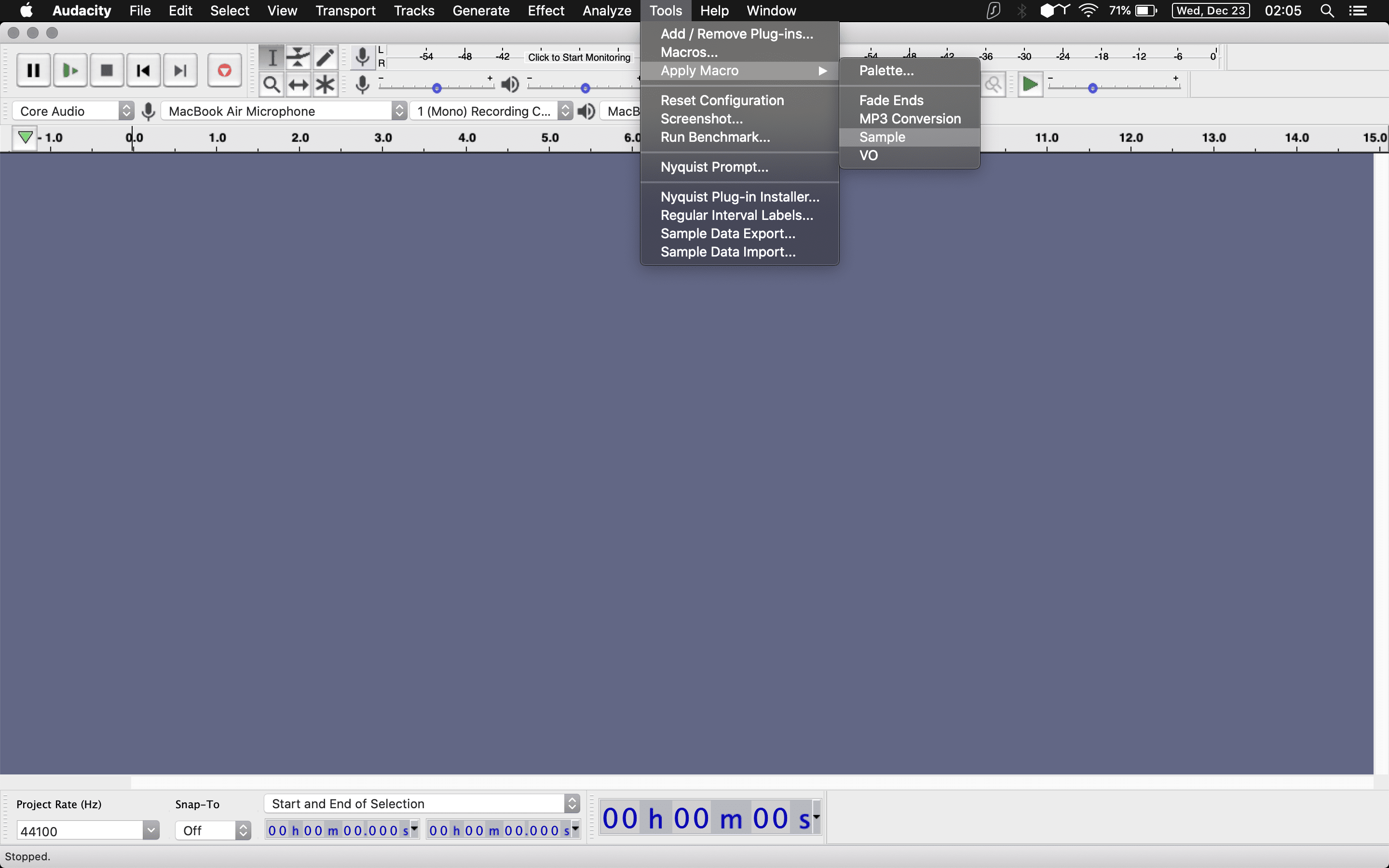Click the red Record button
The image size is (1389, 868).
coord(224,69)
